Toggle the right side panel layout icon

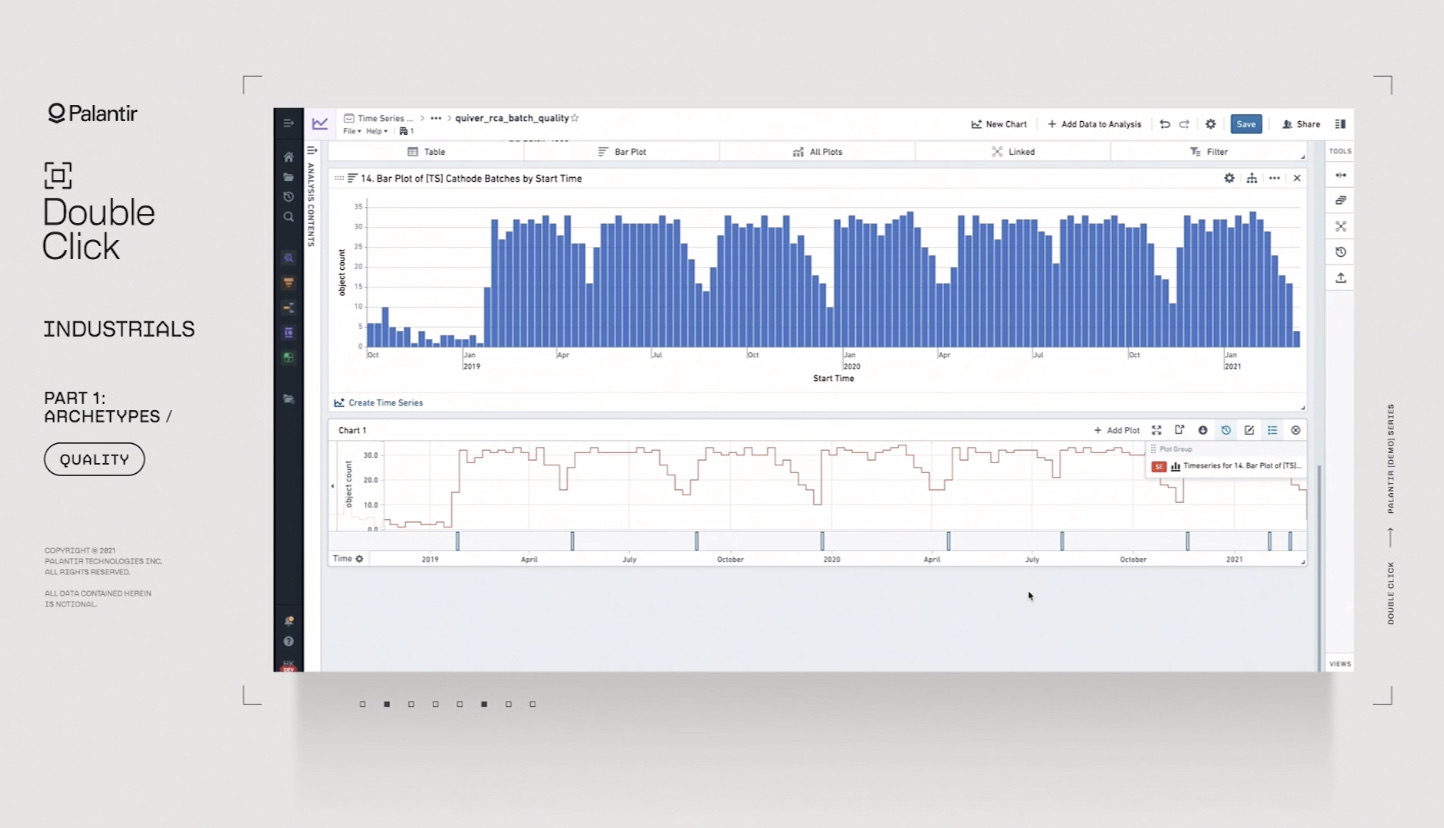(1340, 124)
